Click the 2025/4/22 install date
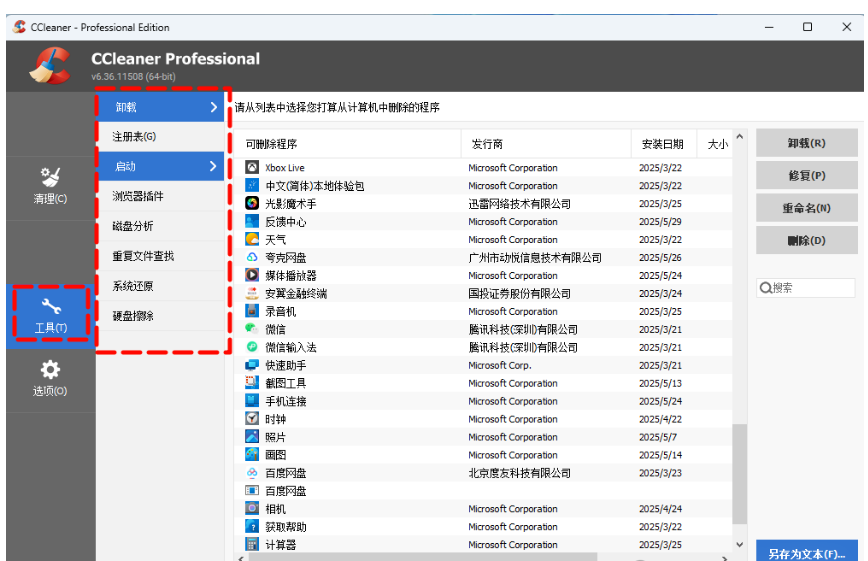Viewport: 868px width, 561px height. [x=660, y=419]
